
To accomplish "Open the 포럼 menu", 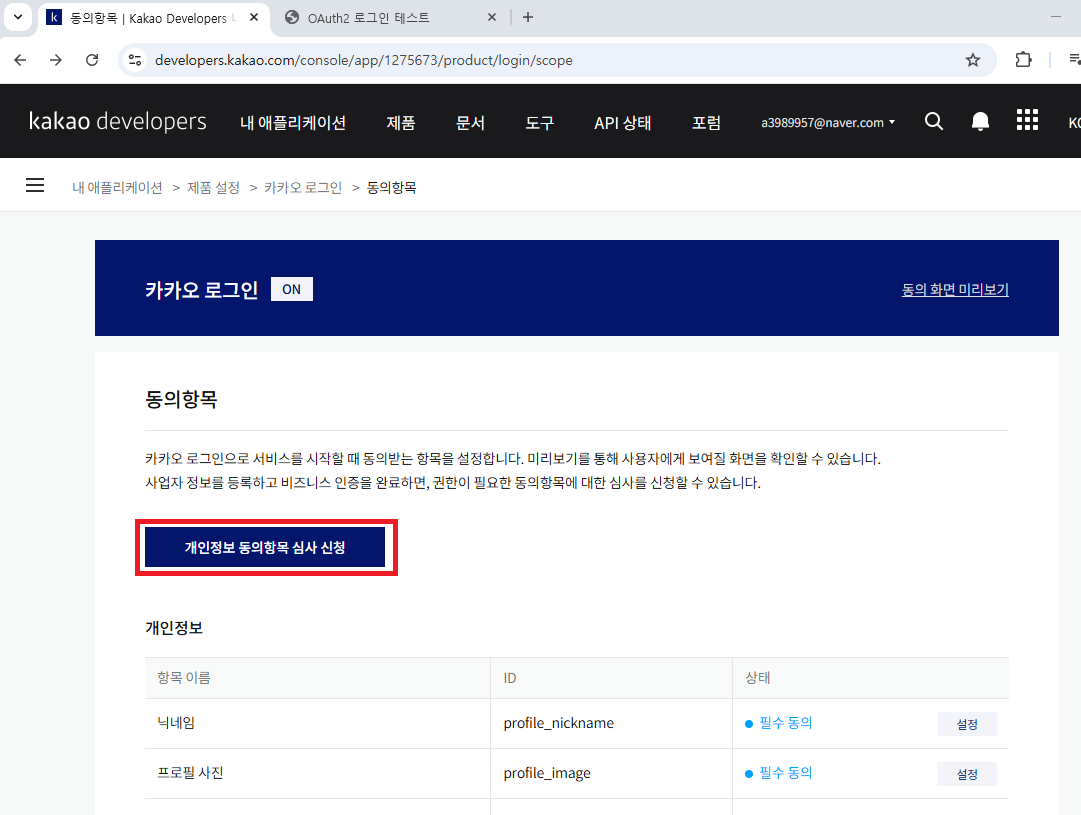I will pyautogui.click(x=706, y=123).
